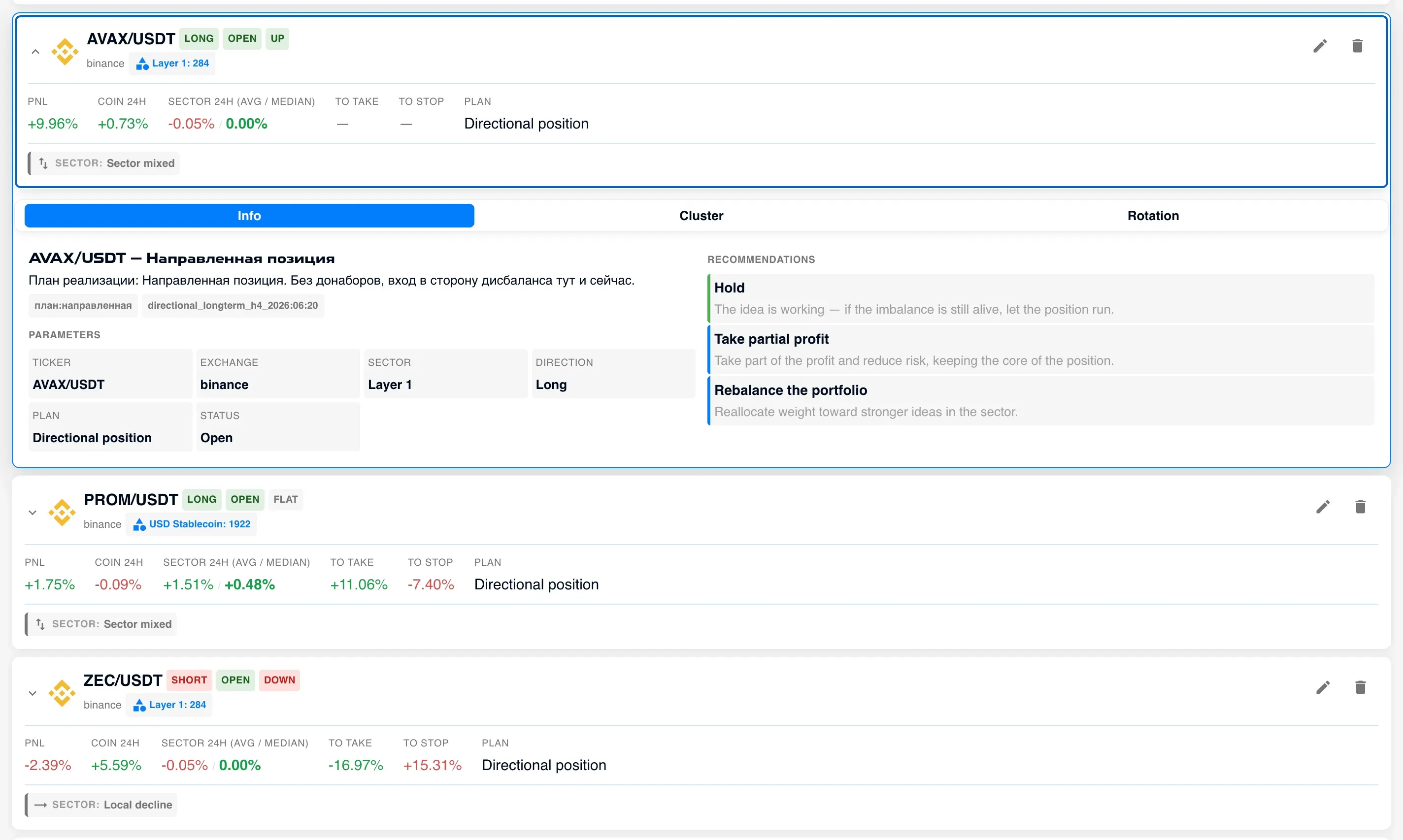The image size is (1403, 840).
Task: Remove PROM/USDT using its trash icon
Action: (x=1360, y=507)
